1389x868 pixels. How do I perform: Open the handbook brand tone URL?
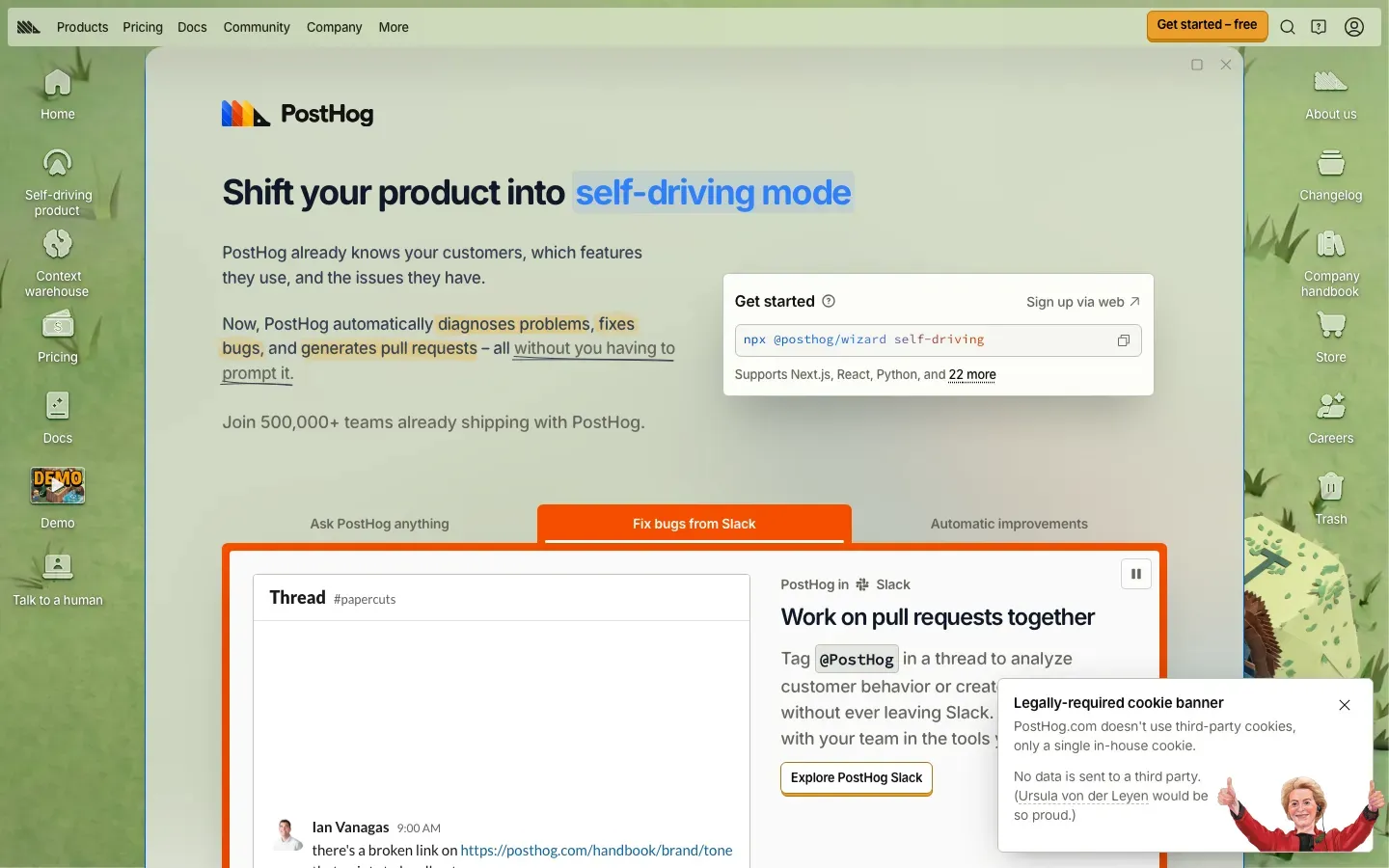pyautogui.click(x=596, y=851)
